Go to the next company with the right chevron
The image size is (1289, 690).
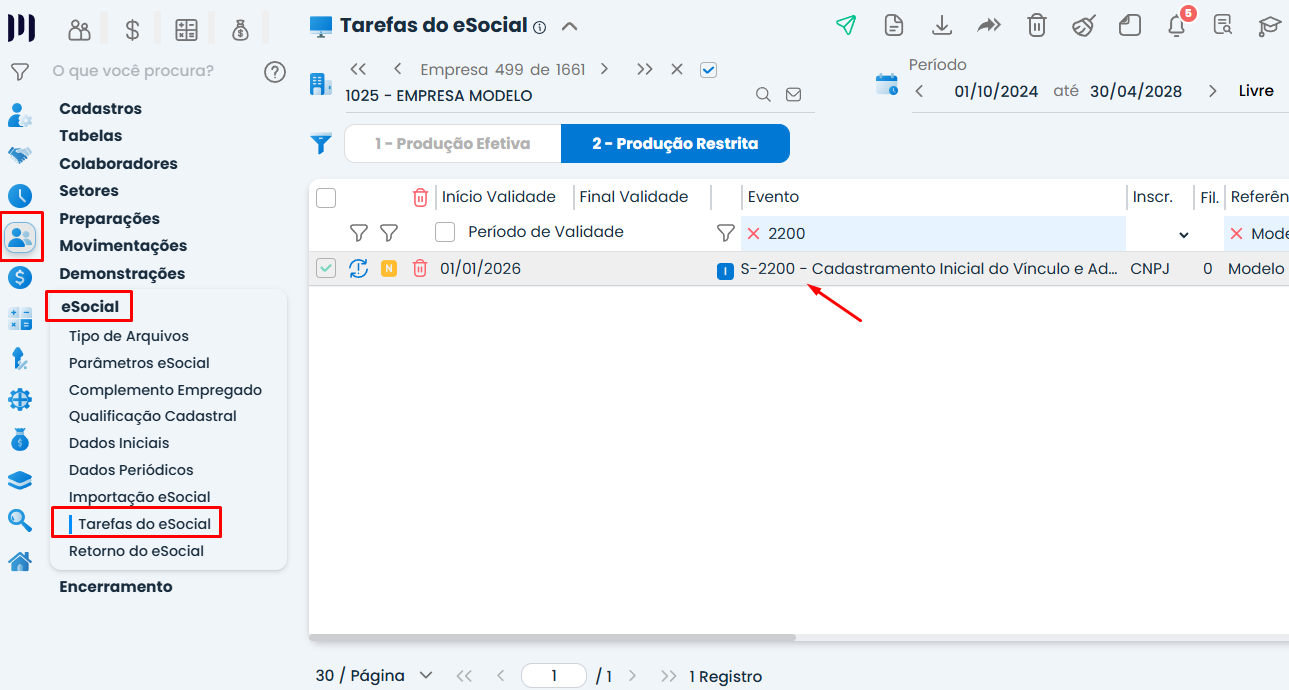604,69
